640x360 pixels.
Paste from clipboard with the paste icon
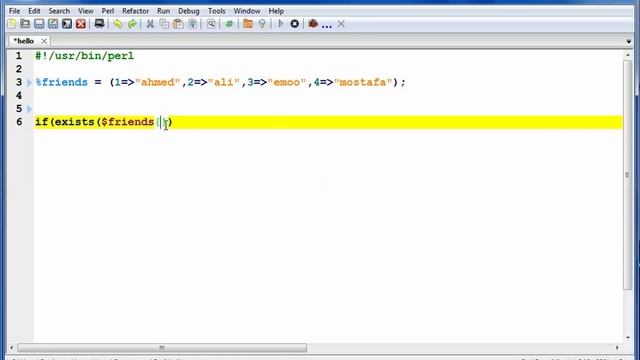tap(178, 24)
